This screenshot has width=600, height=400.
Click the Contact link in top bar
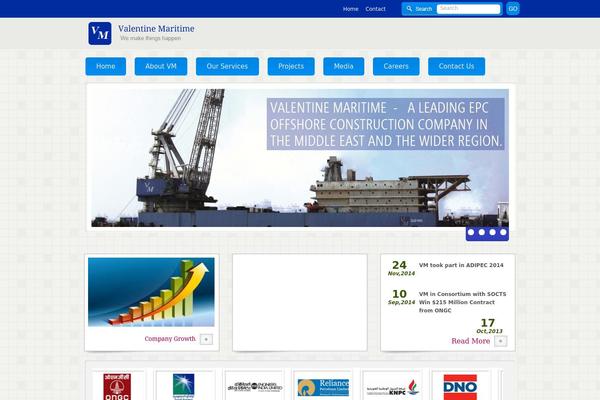pos(375,9)
